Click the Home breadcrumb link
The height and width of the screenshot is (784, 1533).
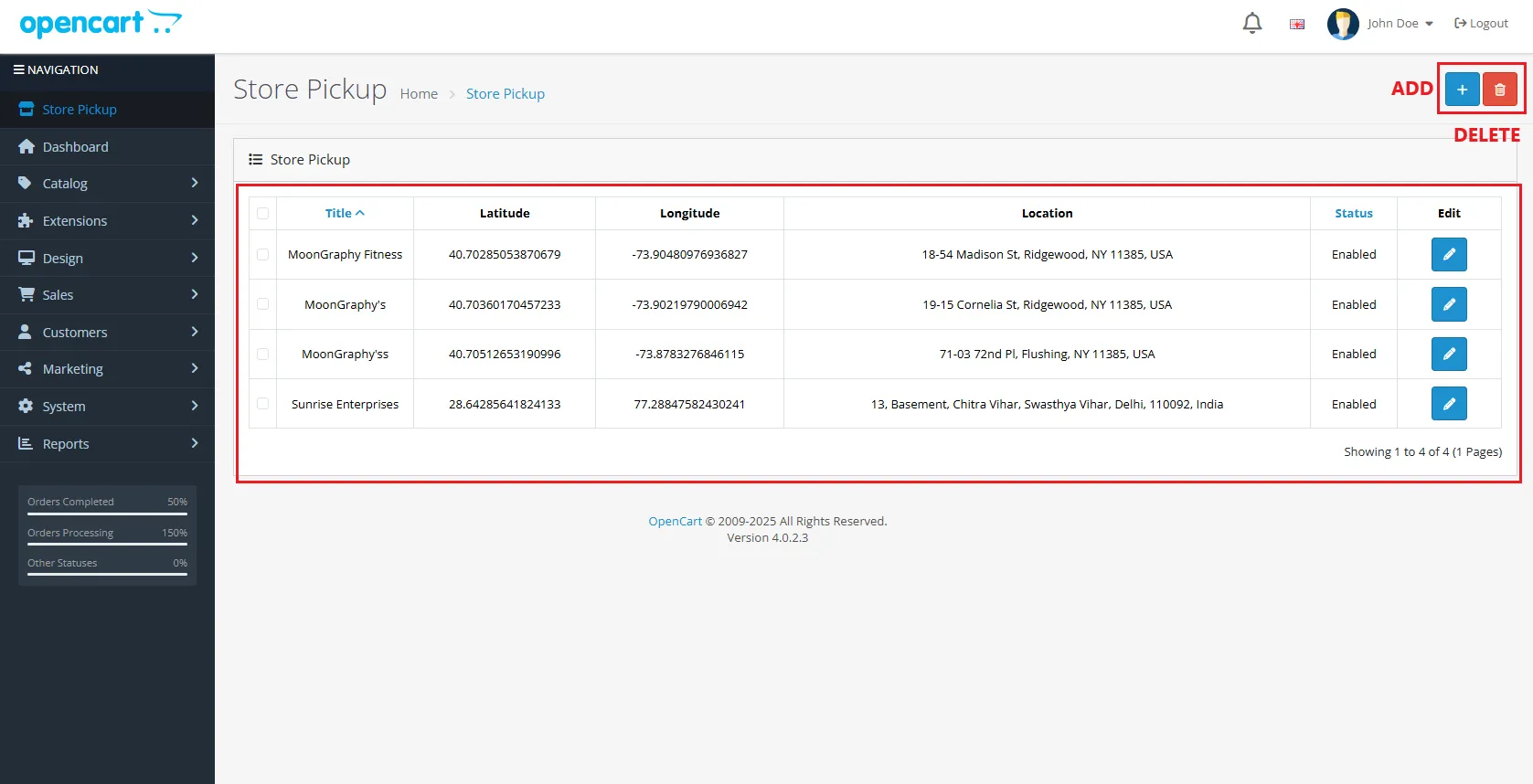[x=419, y=94]
